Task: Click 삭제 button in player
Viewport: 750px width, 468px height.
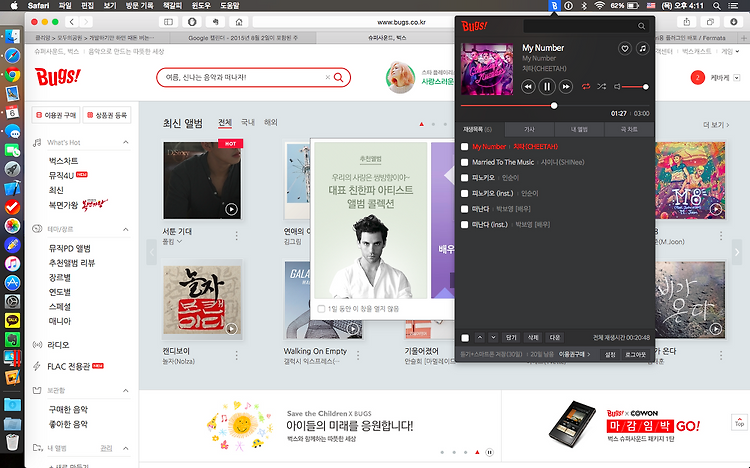Action: click(x=533, y=337)
